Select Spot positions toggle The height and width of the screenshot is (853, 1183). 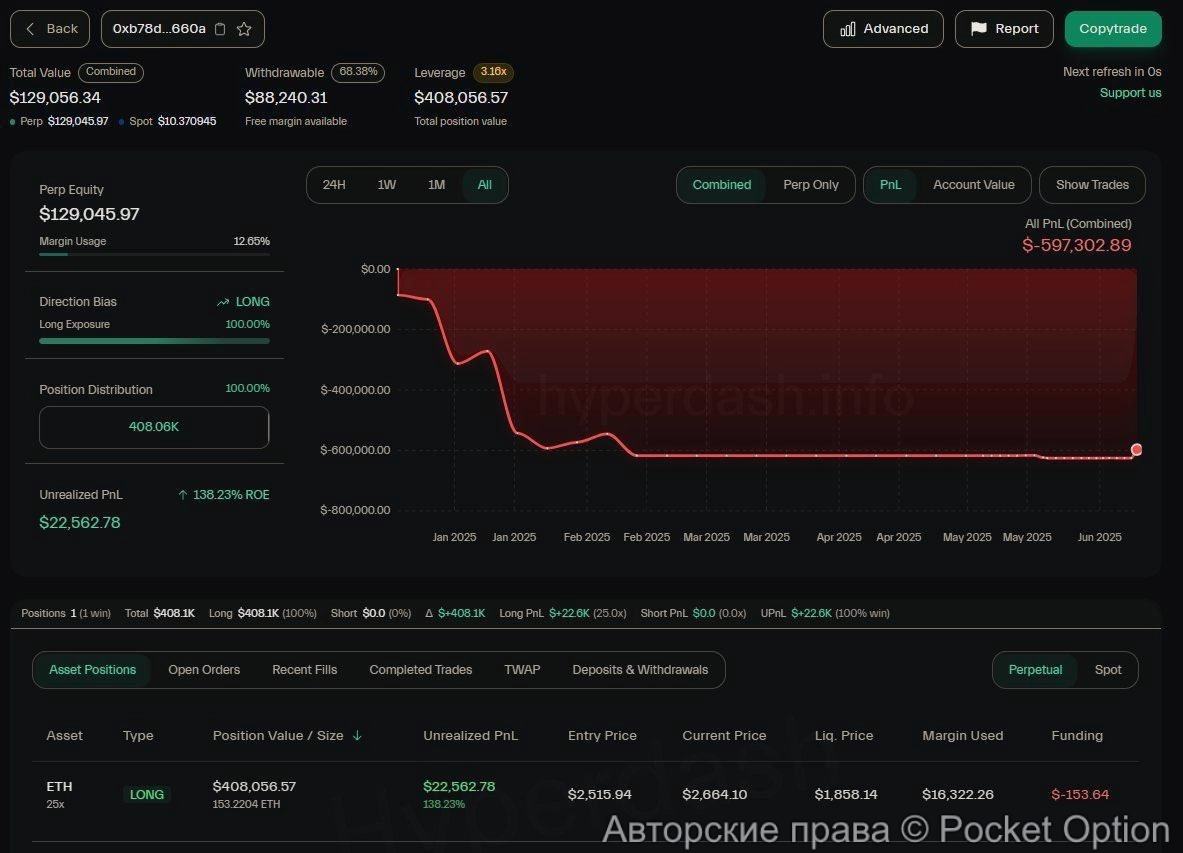point(1107,670)
